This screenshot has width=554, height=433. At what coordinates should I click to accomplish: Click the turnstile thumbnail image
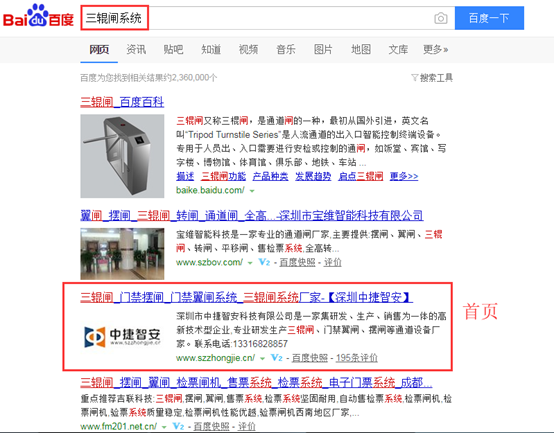pos(122,156)
